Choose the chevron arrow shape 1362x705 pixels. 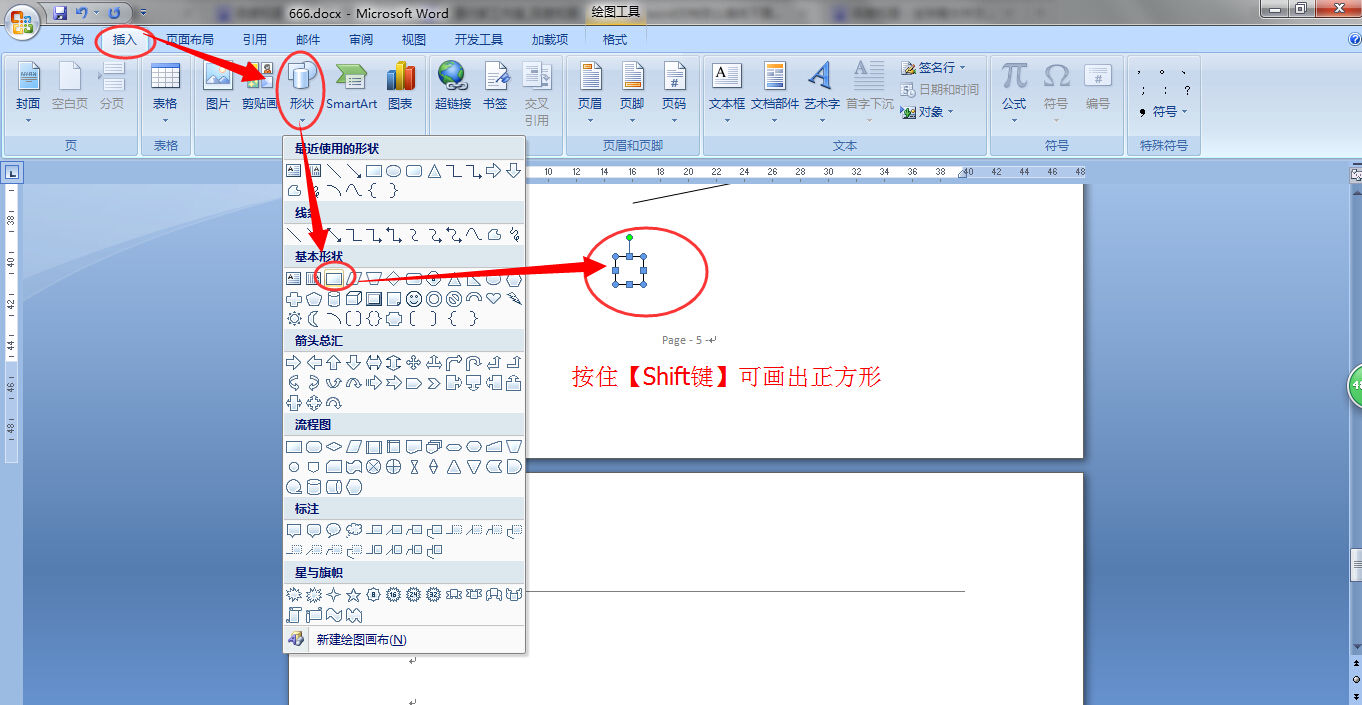tap(434, 382)
